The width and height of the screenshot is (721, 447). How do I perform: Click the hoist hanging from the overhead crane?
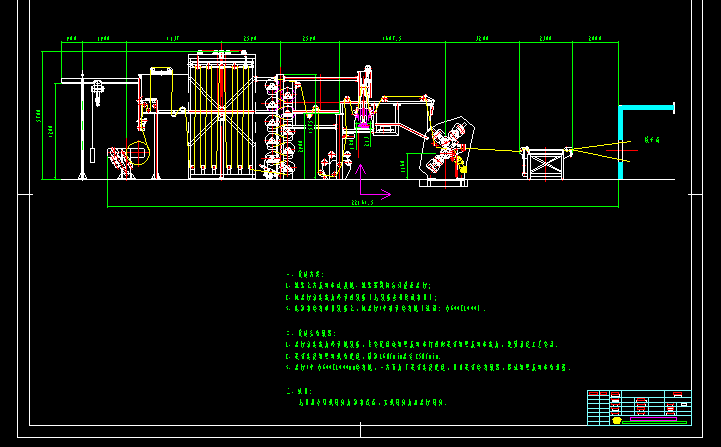(98, 92)
